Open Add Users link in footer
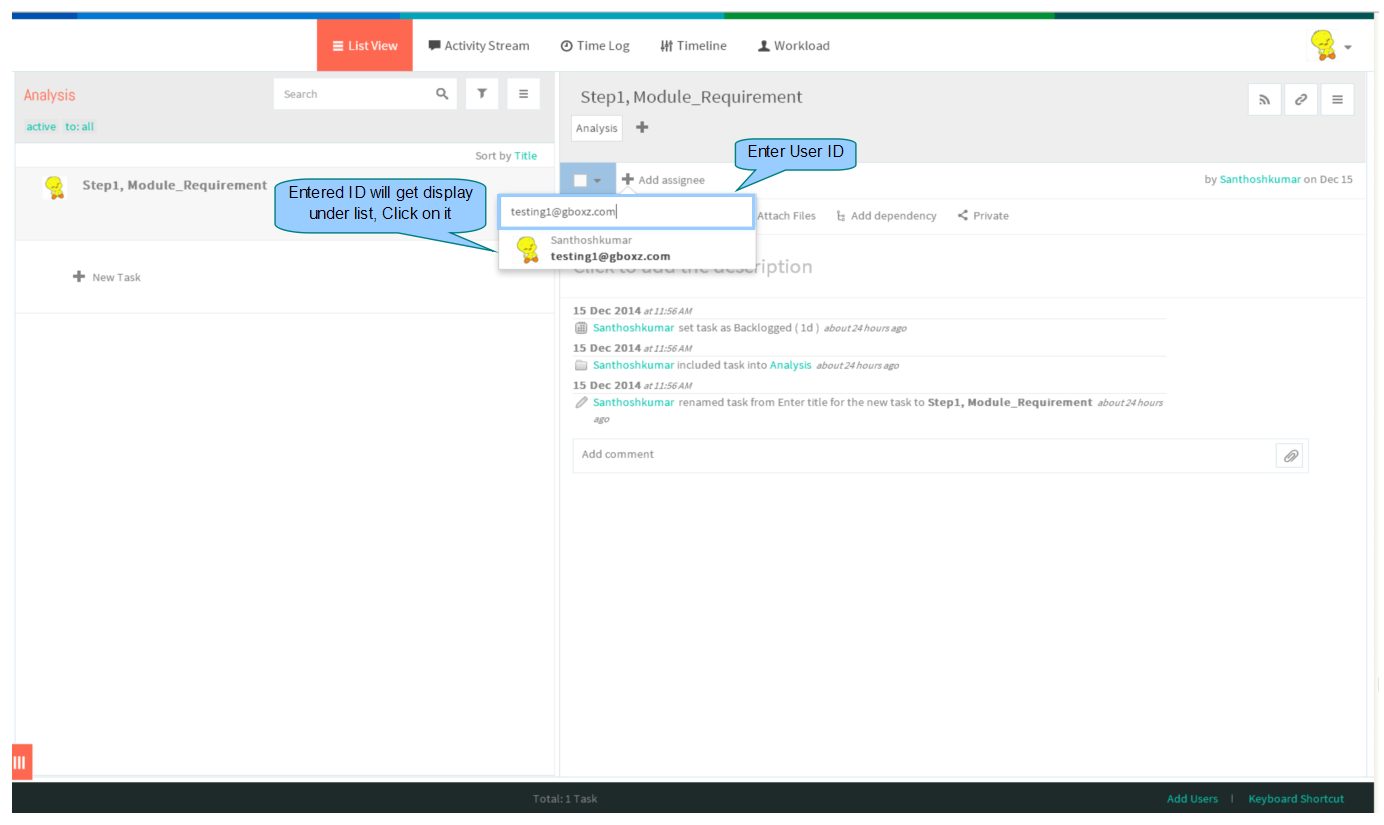1384x825 pixels. (1192, 799)
